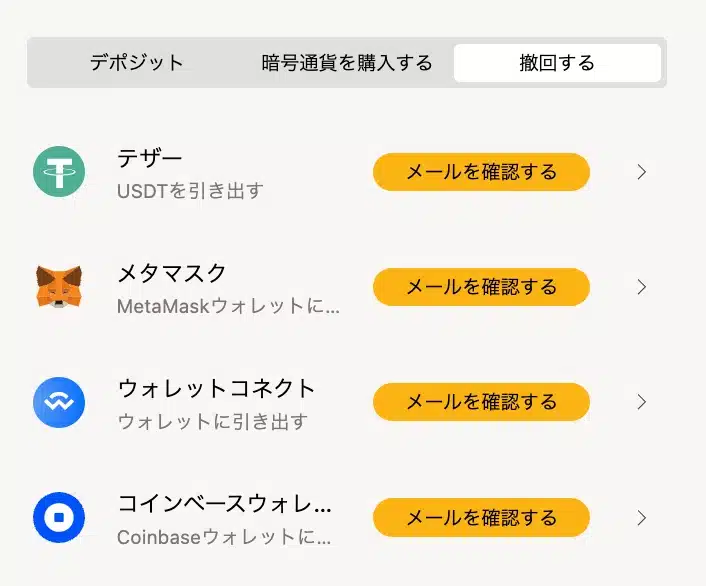Click メールを確認する button next to メタマスク
The height and width of the screenshot is (586, 706).
481,287
